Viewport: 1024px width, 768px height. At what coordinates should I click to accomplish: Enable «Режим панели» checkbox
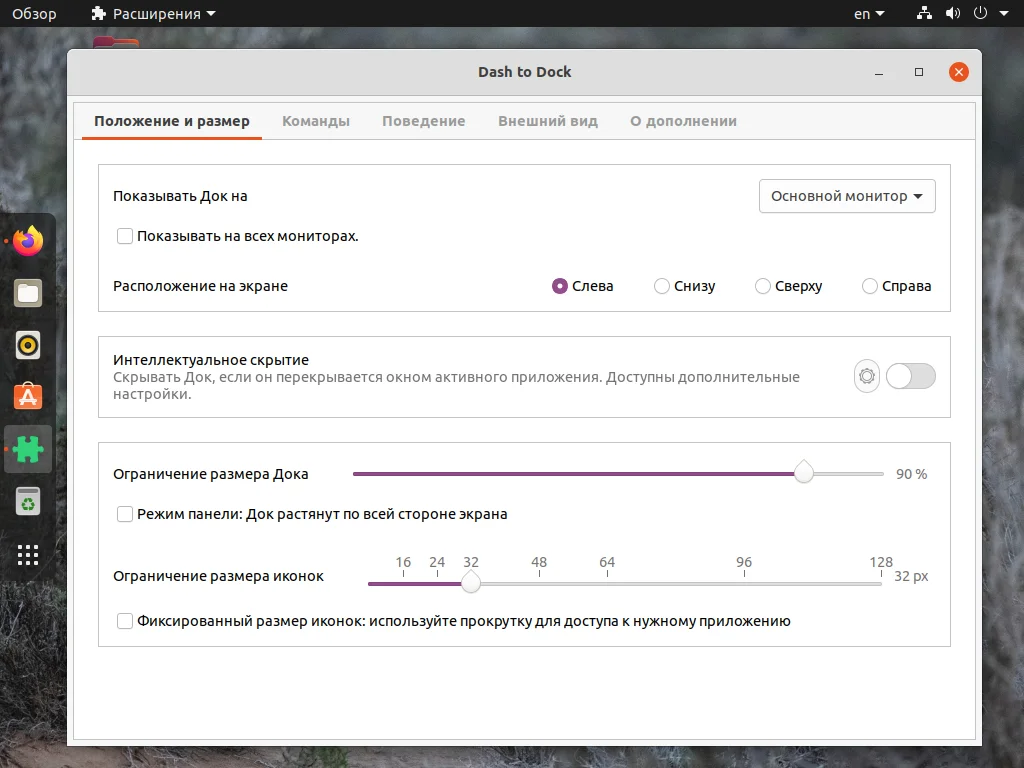click(x=125, y=513)
